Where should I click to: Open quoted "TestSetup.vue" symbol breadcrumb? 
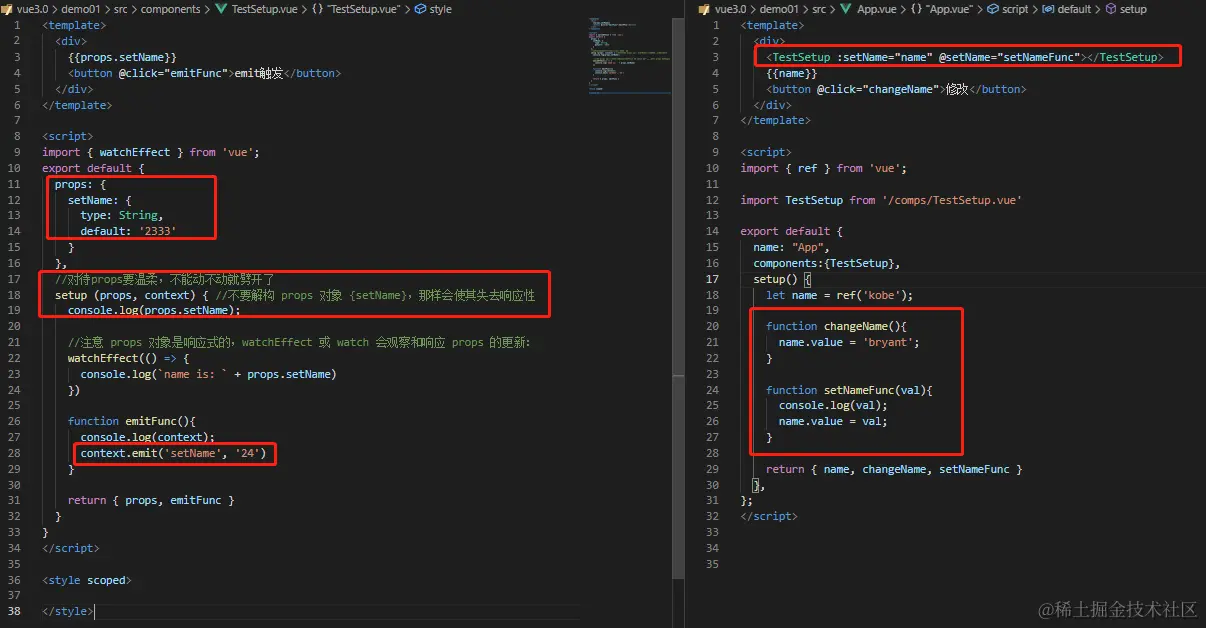[363, 9]
